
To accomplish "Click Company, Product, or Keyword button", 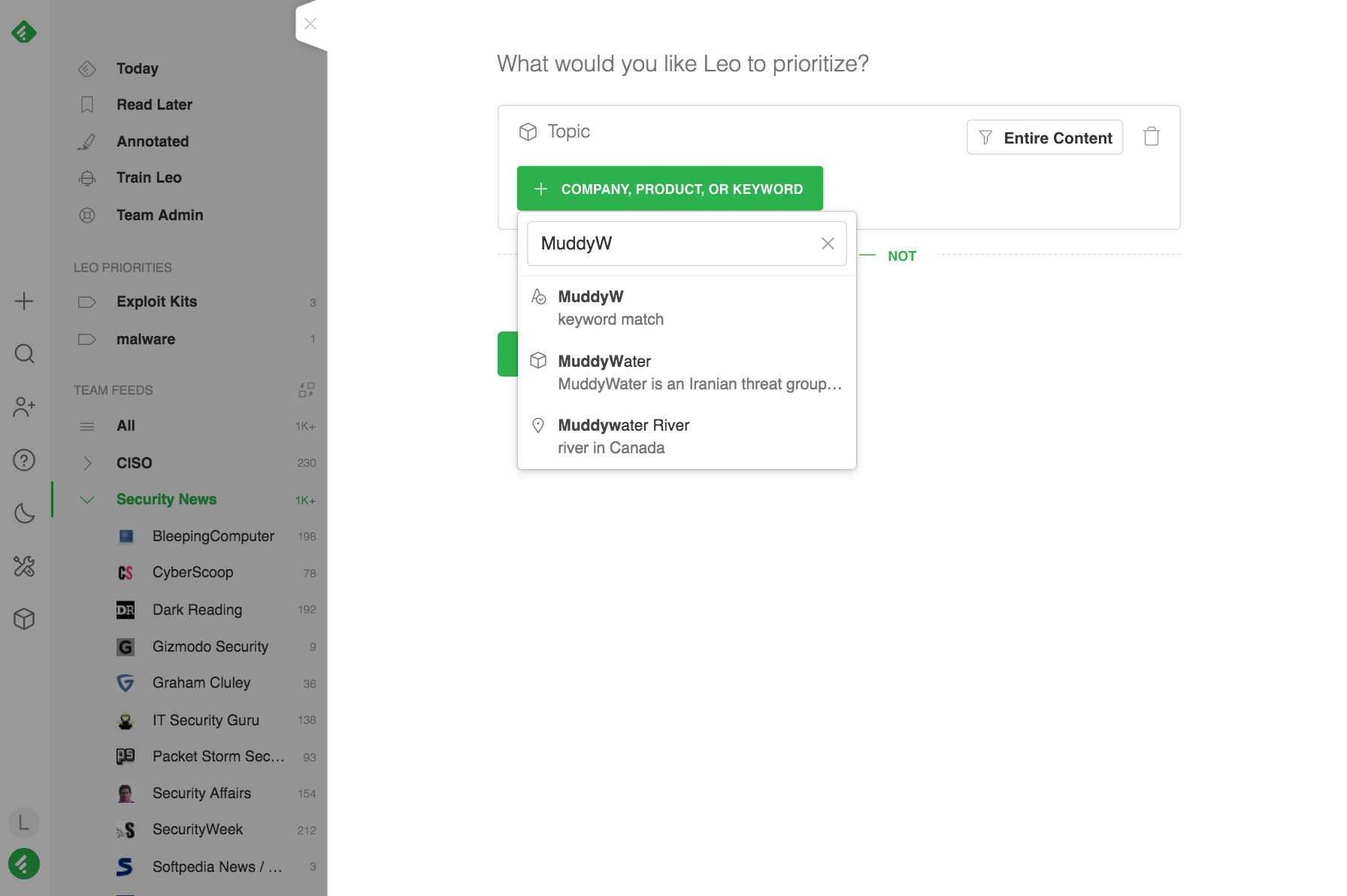I will coord(670,189).
